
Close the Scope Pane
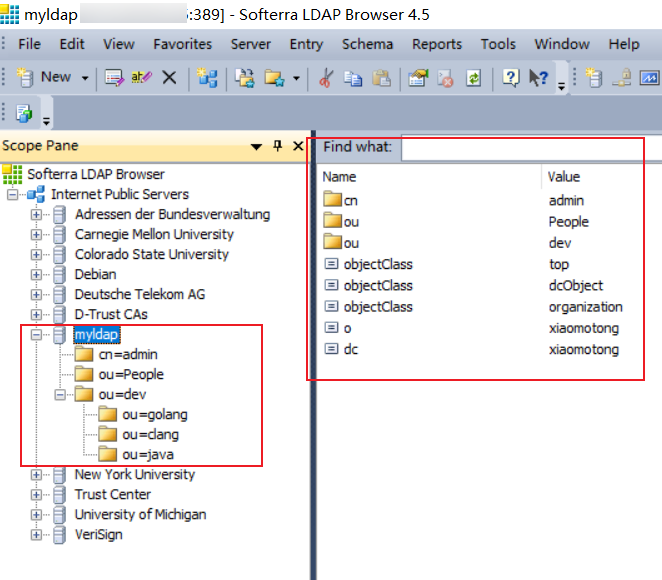(x=298, y=146)
